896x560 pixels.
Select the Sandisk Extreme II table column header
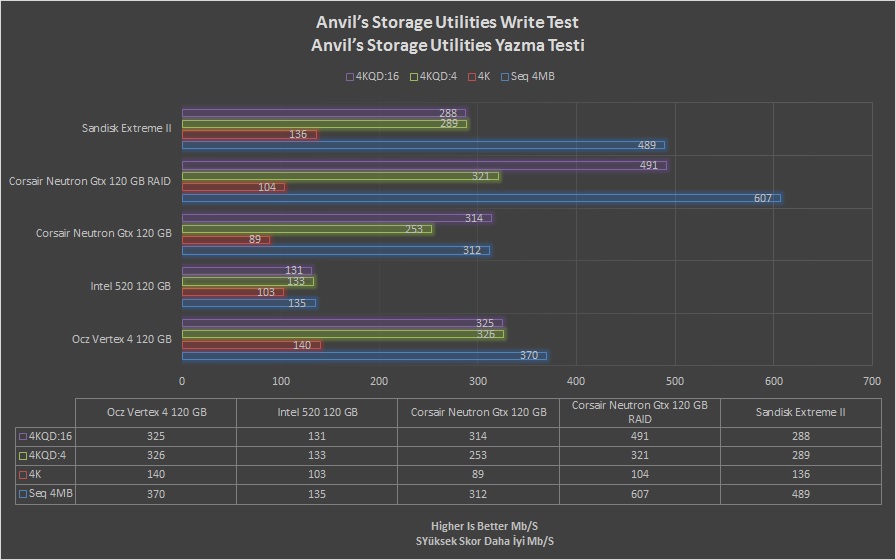coord(801,412)
